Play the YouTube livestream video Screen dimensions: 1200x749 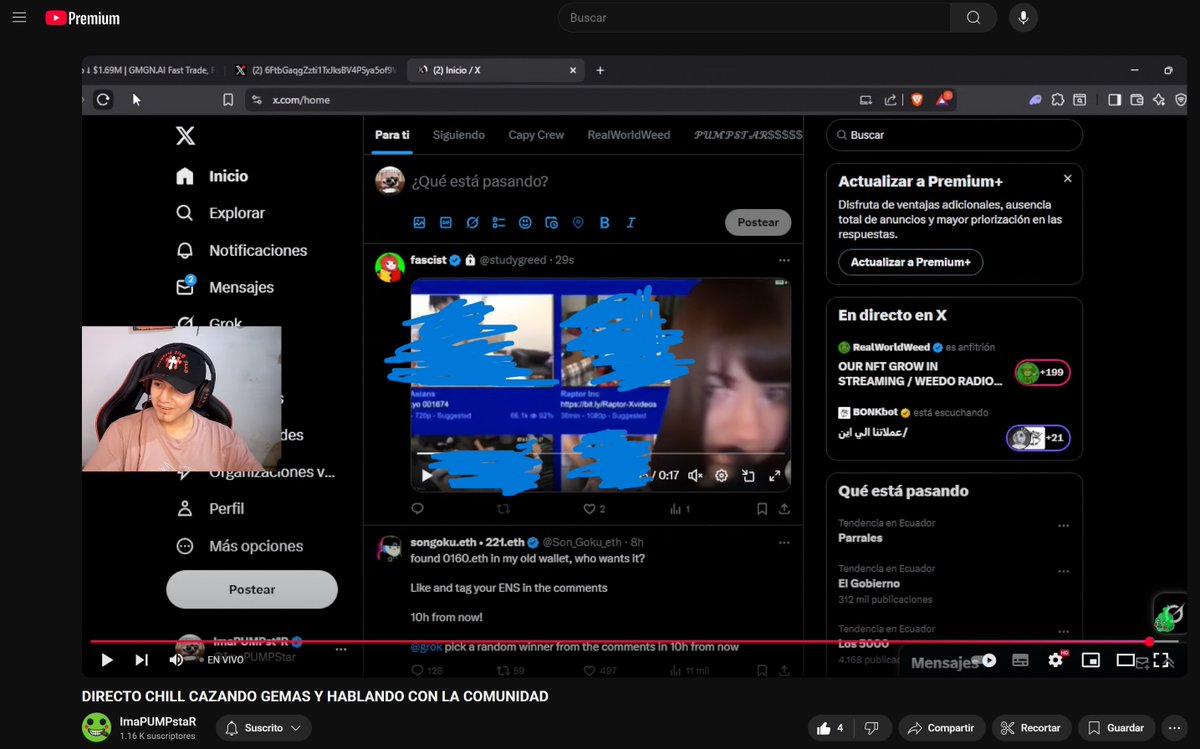[x=107, y=660]
